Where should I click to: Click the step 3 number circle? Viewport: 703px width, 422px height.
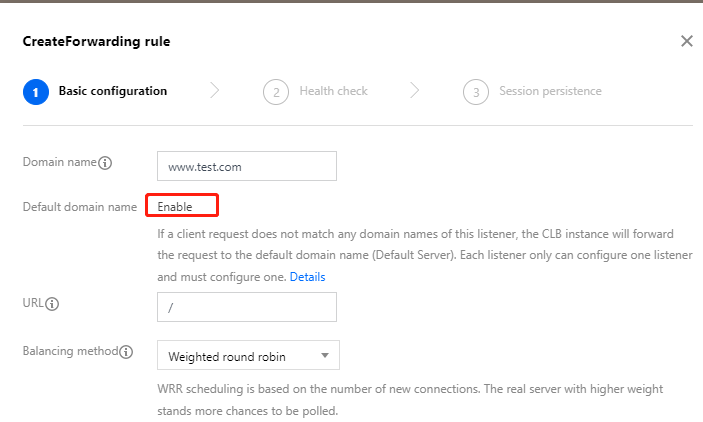pos(475,92)
